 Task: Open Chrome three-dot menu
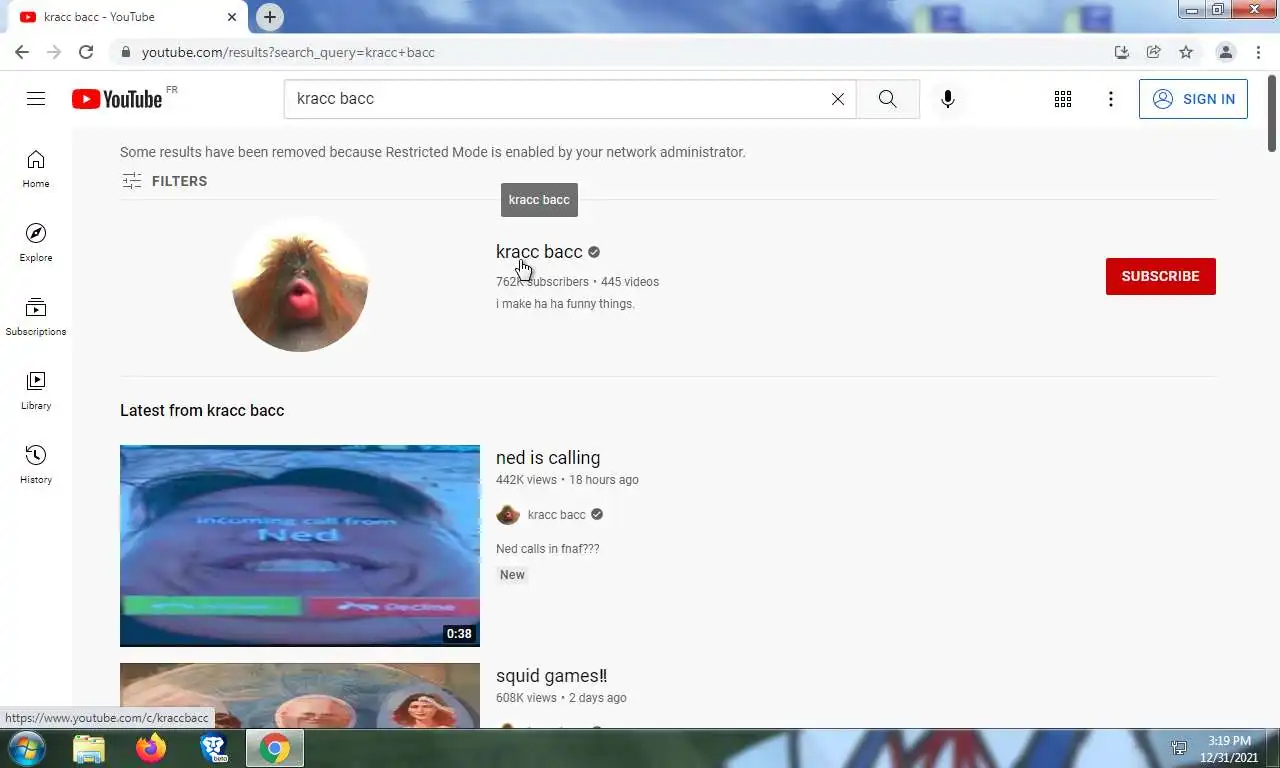tap(1258, 52)
